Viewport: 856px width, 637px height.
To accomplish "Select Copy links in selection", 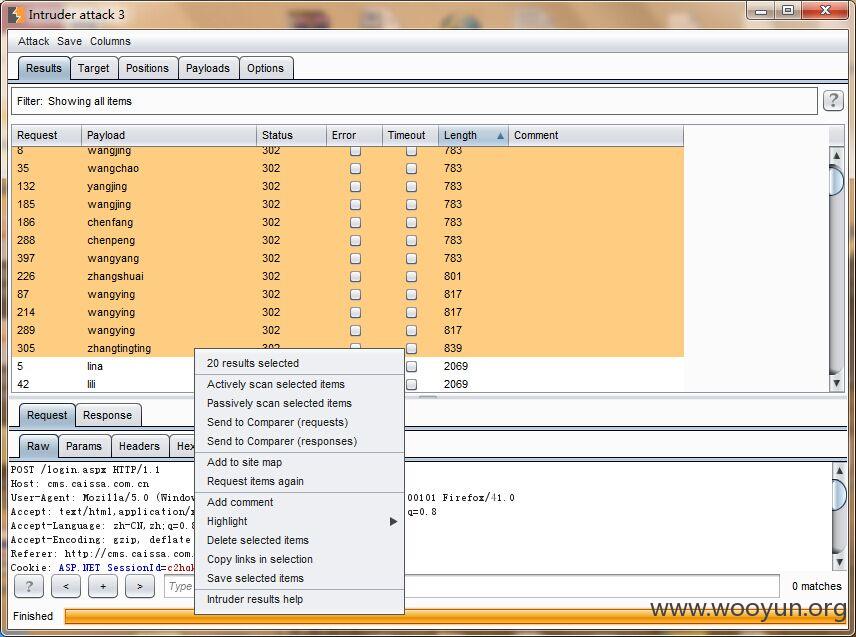I will (x=299, y=559).
